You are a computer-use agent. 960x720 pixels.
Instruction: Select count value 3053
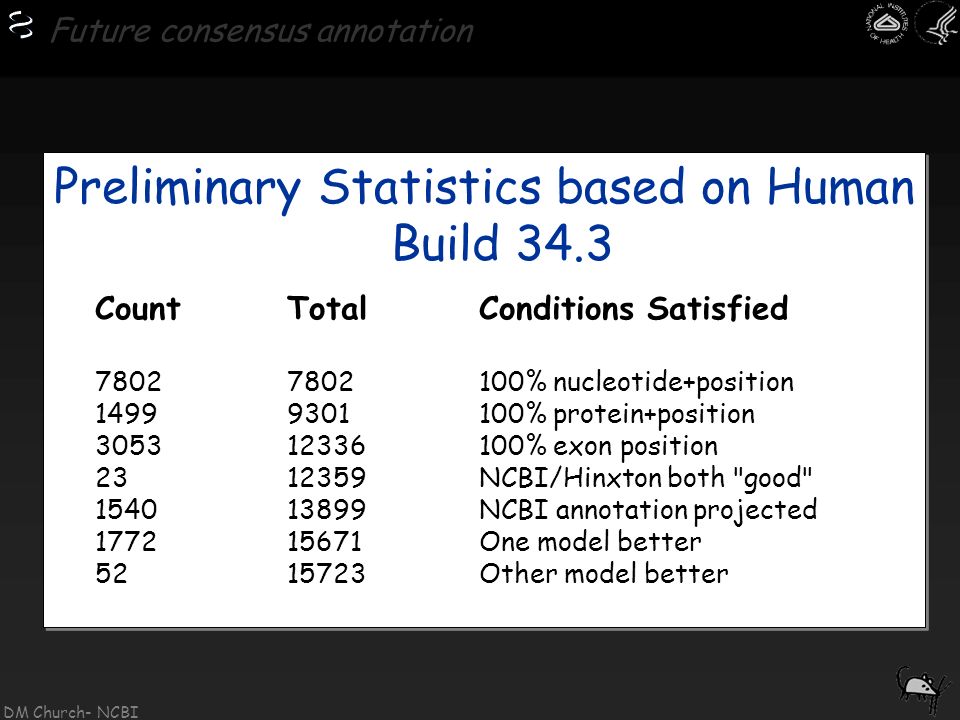[129, 445]
